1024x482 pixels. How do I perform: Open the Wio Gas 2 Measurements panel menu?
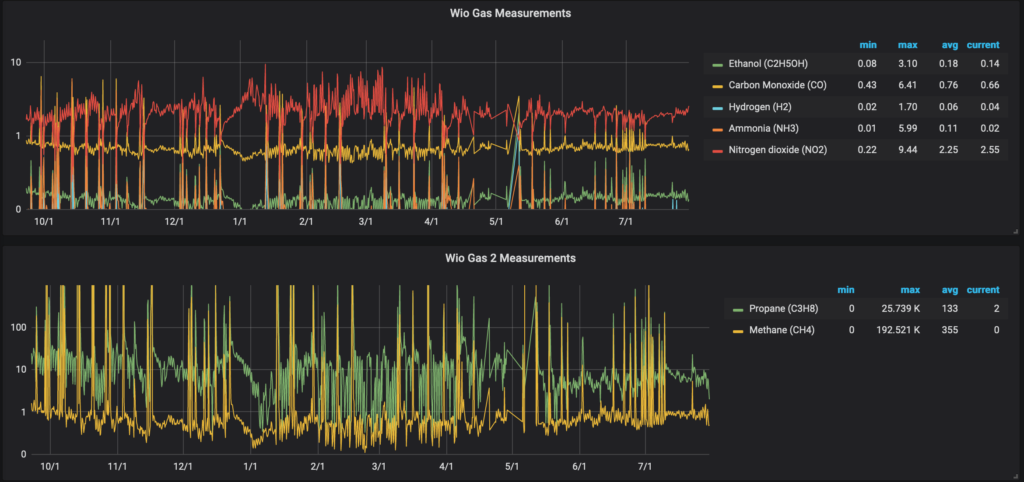512,257
